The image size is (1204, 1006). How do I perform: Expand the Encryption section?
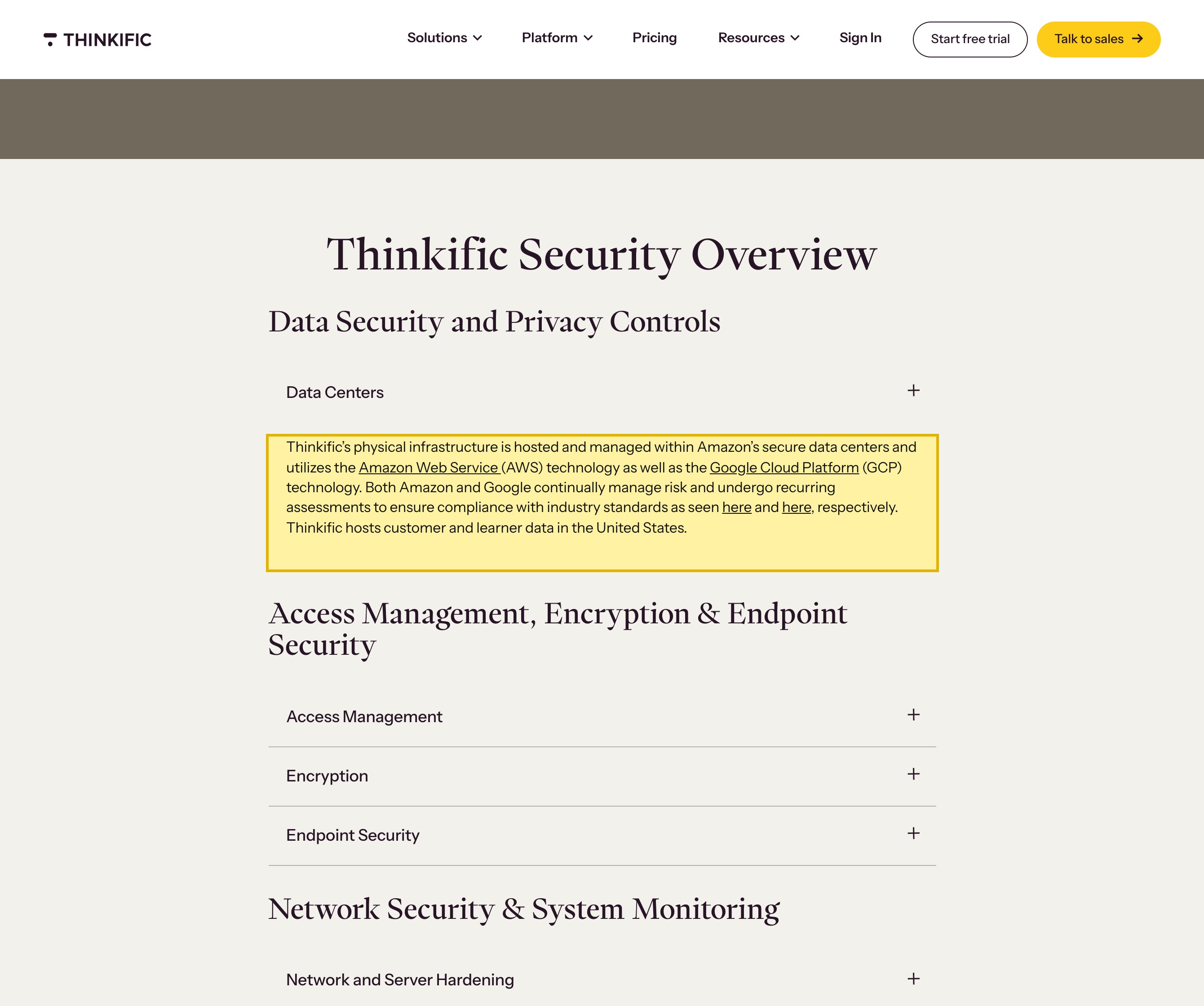pos(602,776)
